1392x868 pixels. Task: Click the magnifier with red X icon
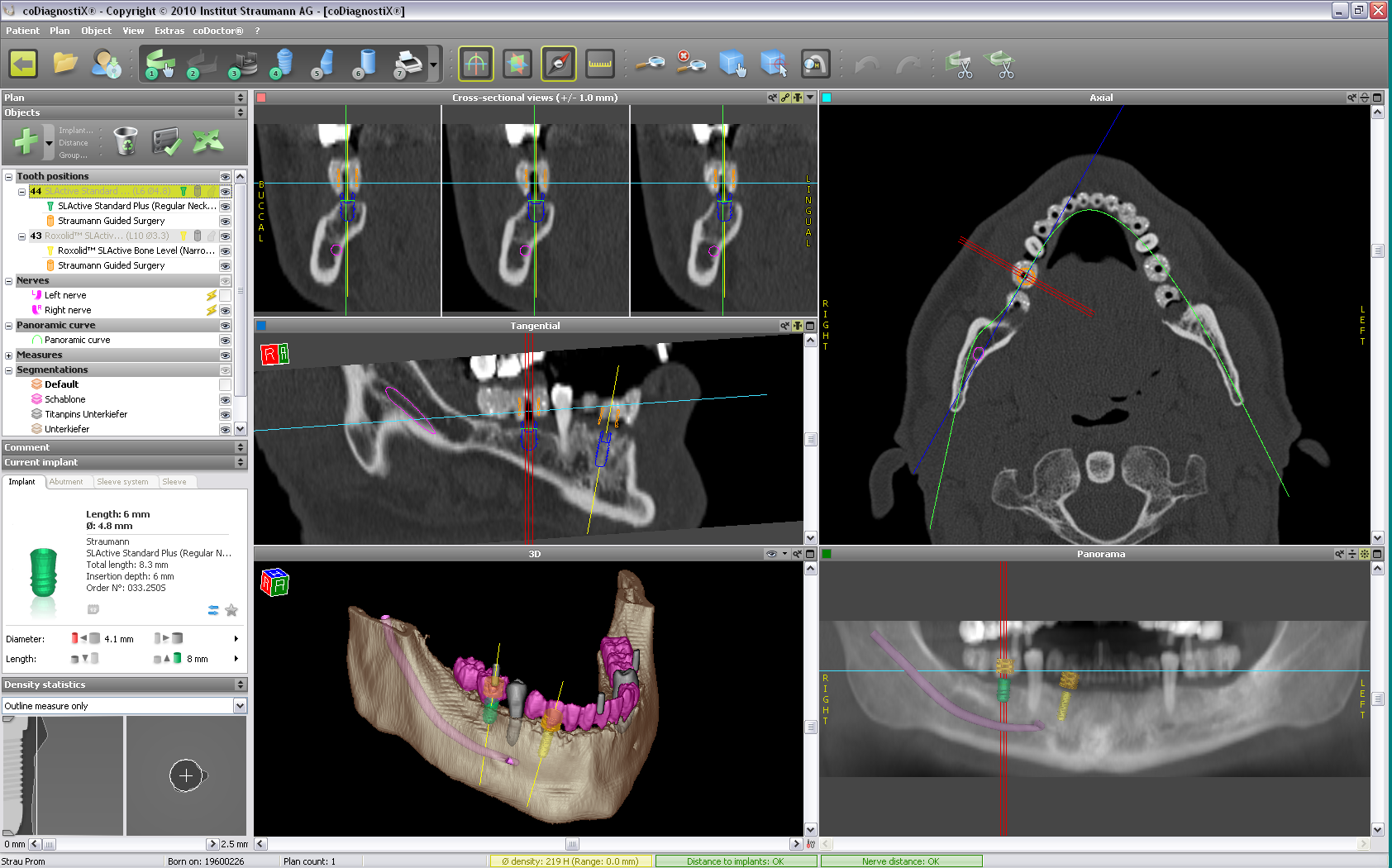tap(690, 64)
